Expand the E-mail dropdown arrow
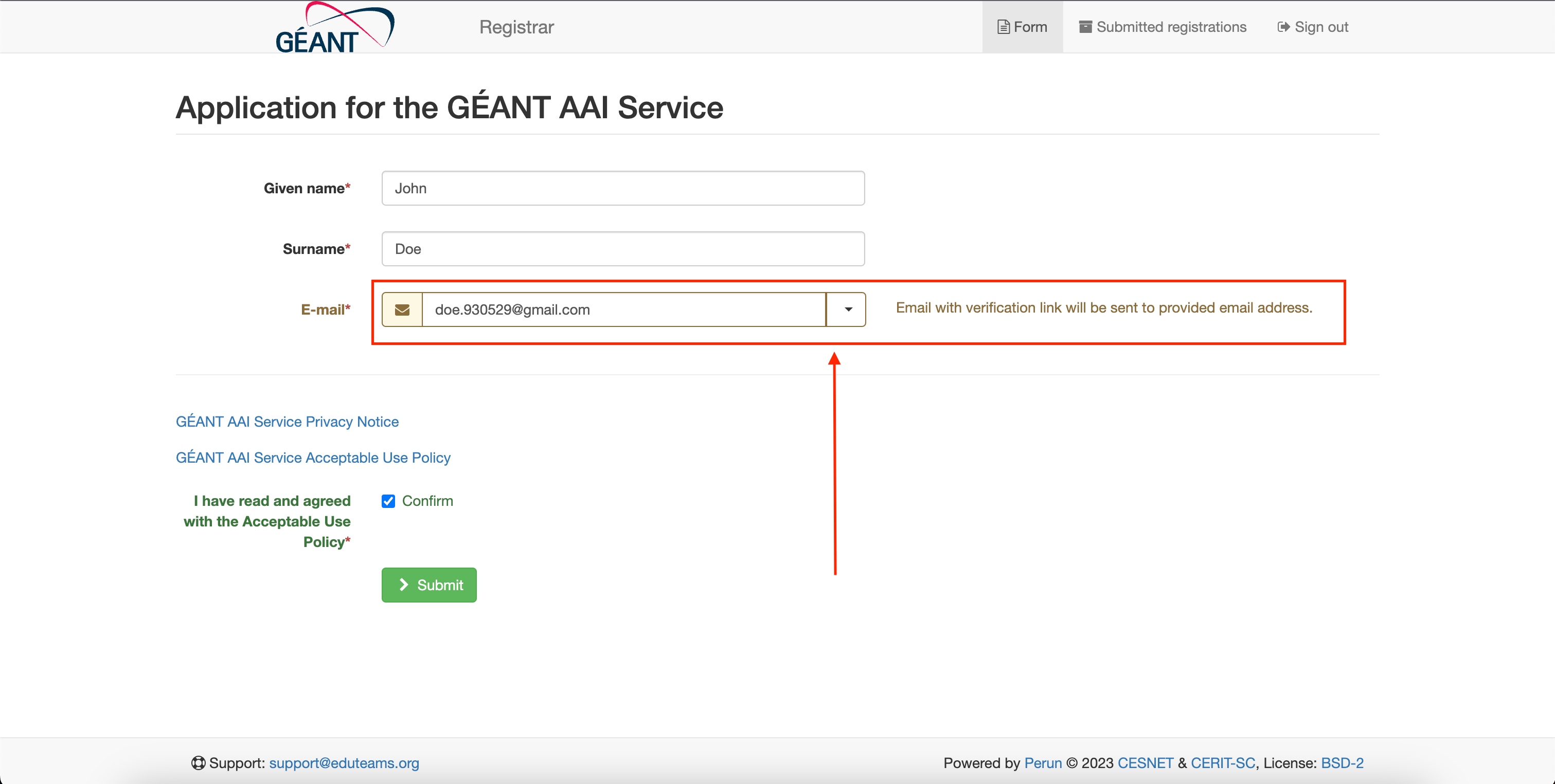The image size is (1555, 784). (846, 309)
